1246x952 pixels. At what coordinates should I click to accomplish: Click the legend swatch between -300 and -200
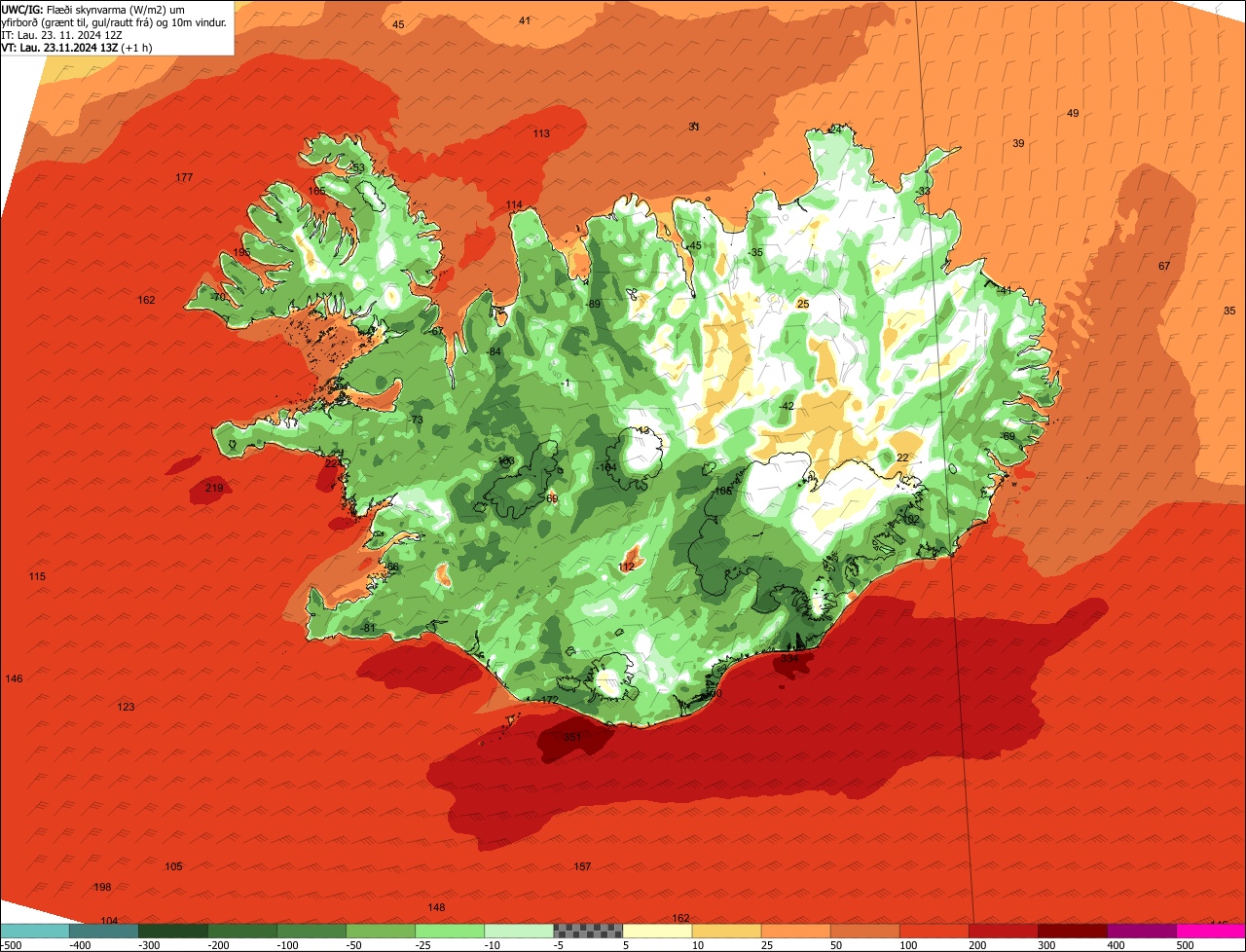[x=172, y=931]
